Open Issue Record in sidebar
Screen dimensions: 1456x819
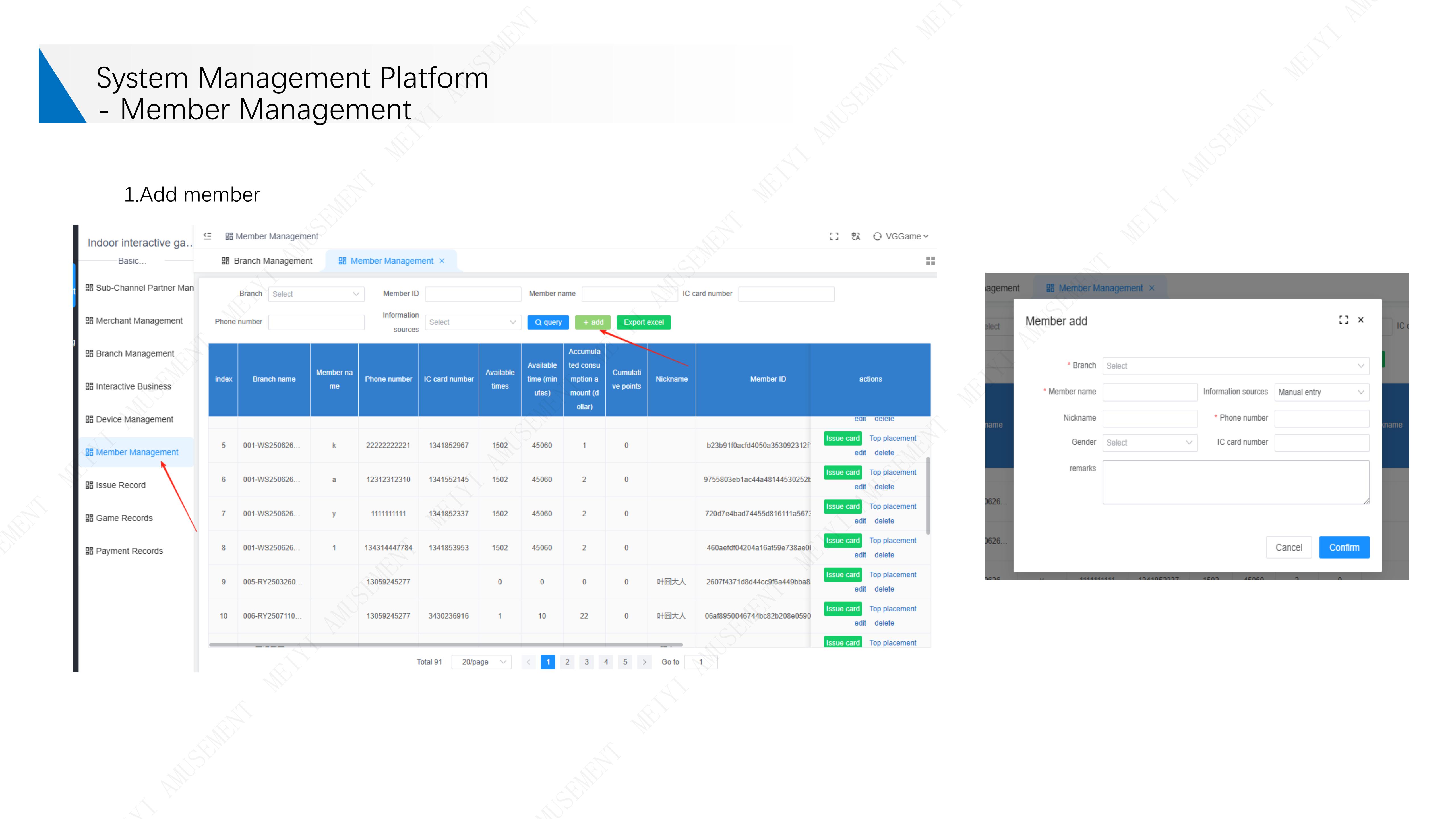[120, 485]
